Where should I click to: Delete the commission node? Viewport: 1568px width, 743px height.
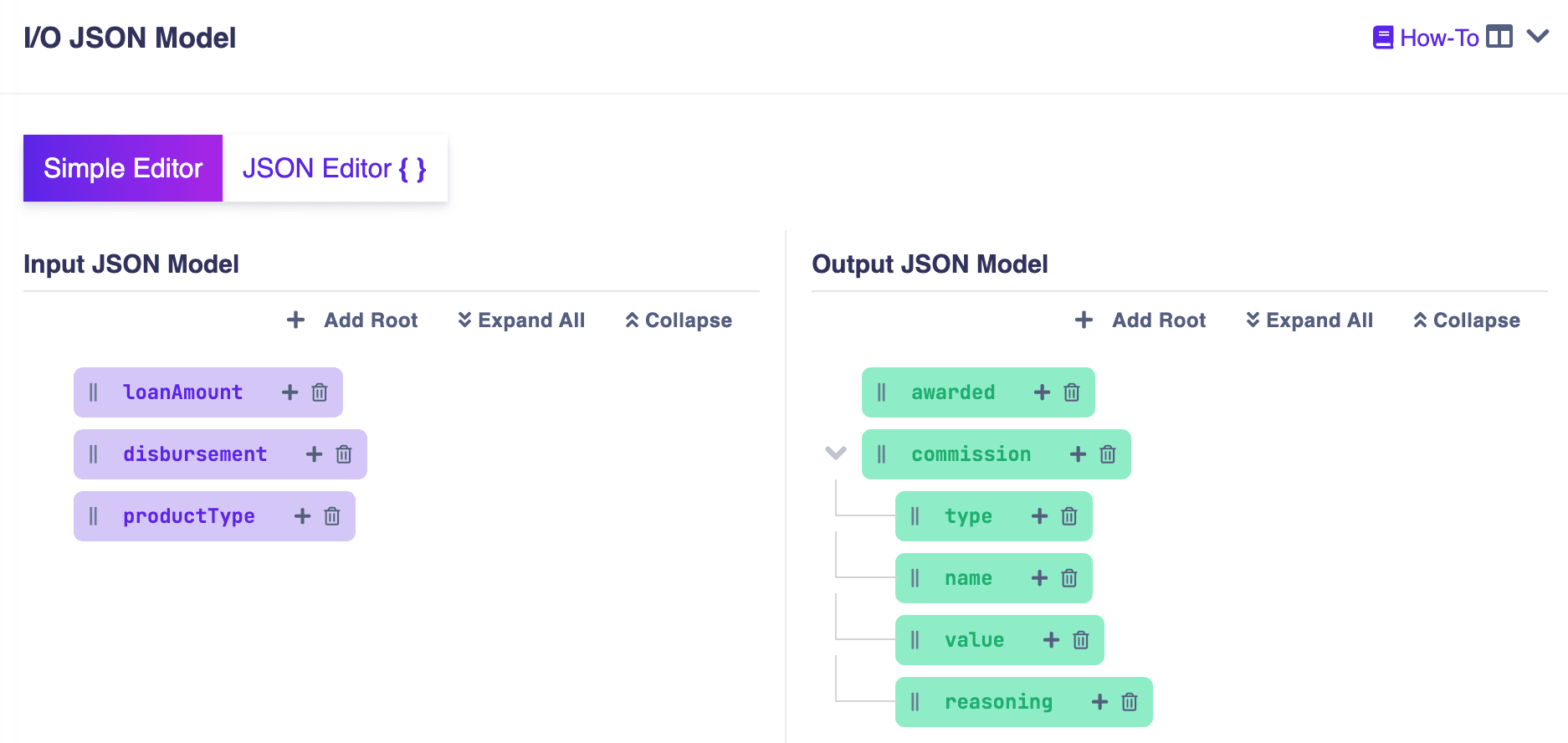click(x=1108, y=454)
